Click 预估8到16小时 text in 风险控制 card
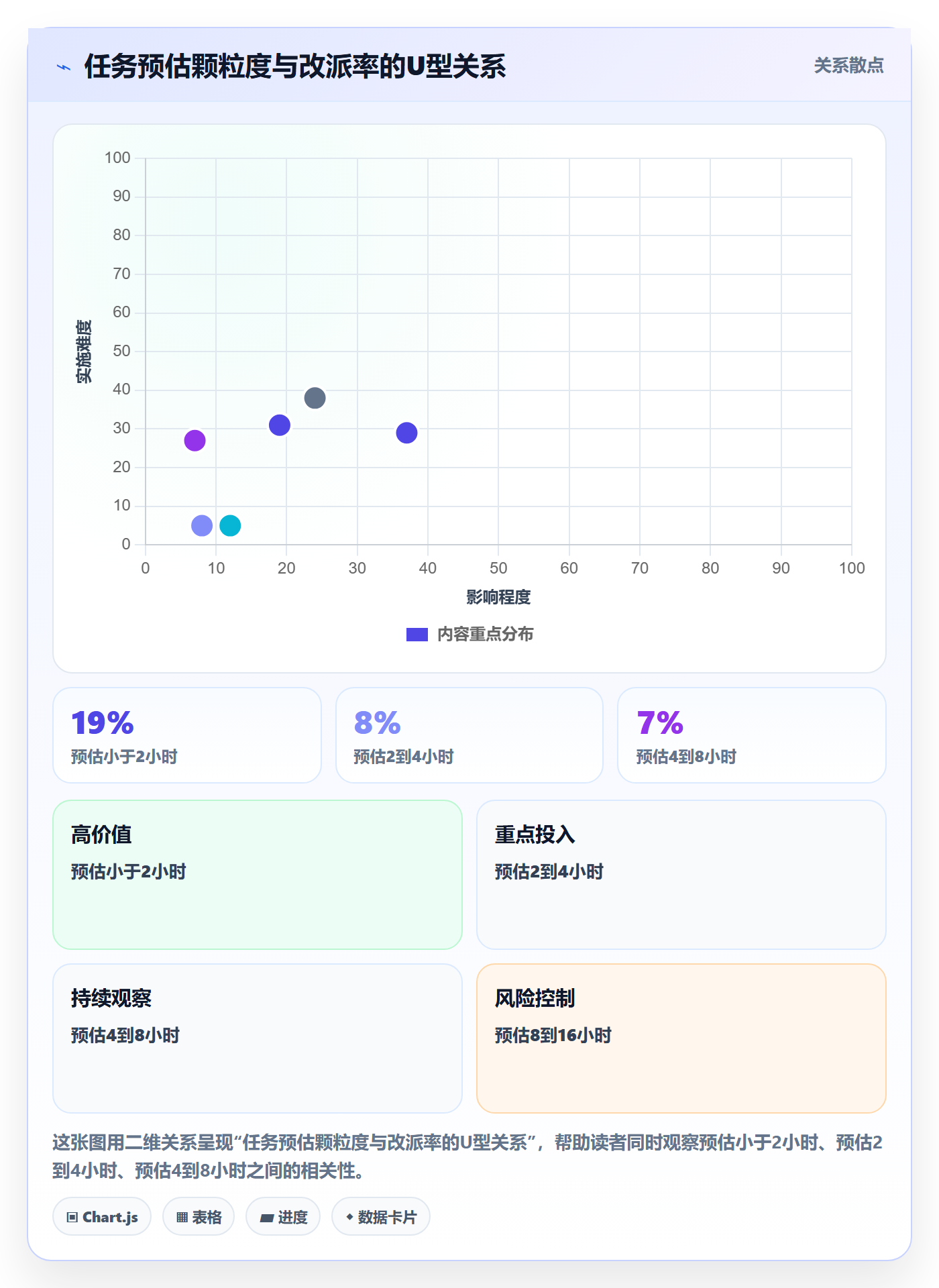 point(553,1035)
